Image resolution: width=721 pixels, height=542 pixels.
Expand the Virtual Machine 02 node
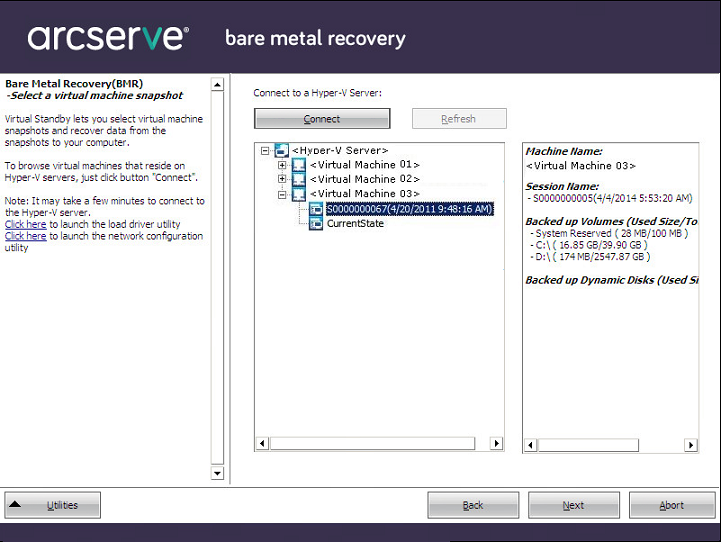283,180
